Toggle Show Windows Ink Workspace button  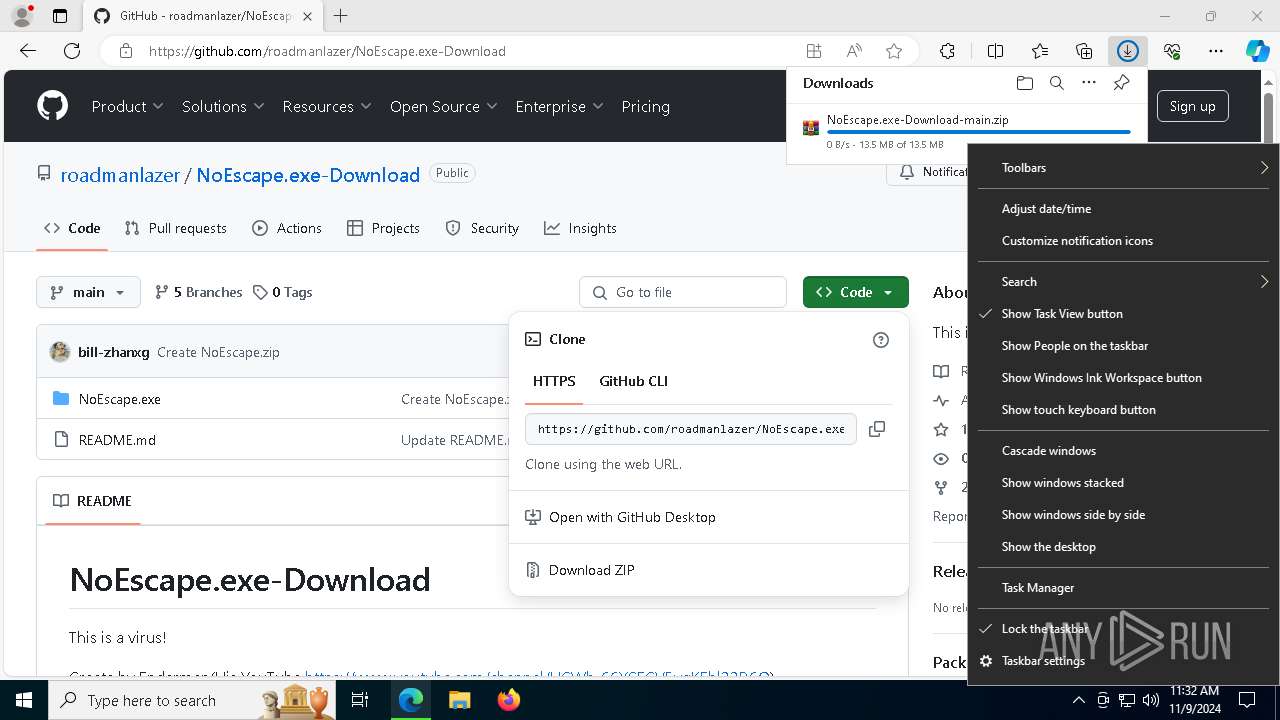[x=1123, y=378]
